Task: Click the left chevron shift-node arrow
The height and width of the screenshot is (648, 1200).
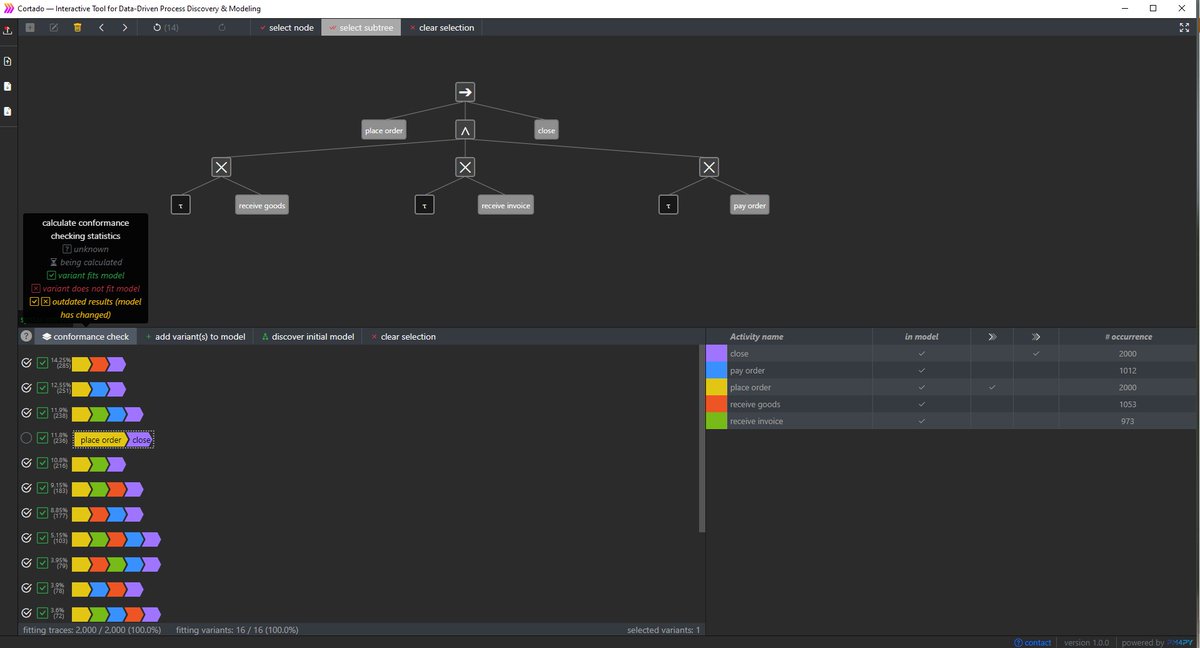Action: point(102,28)
